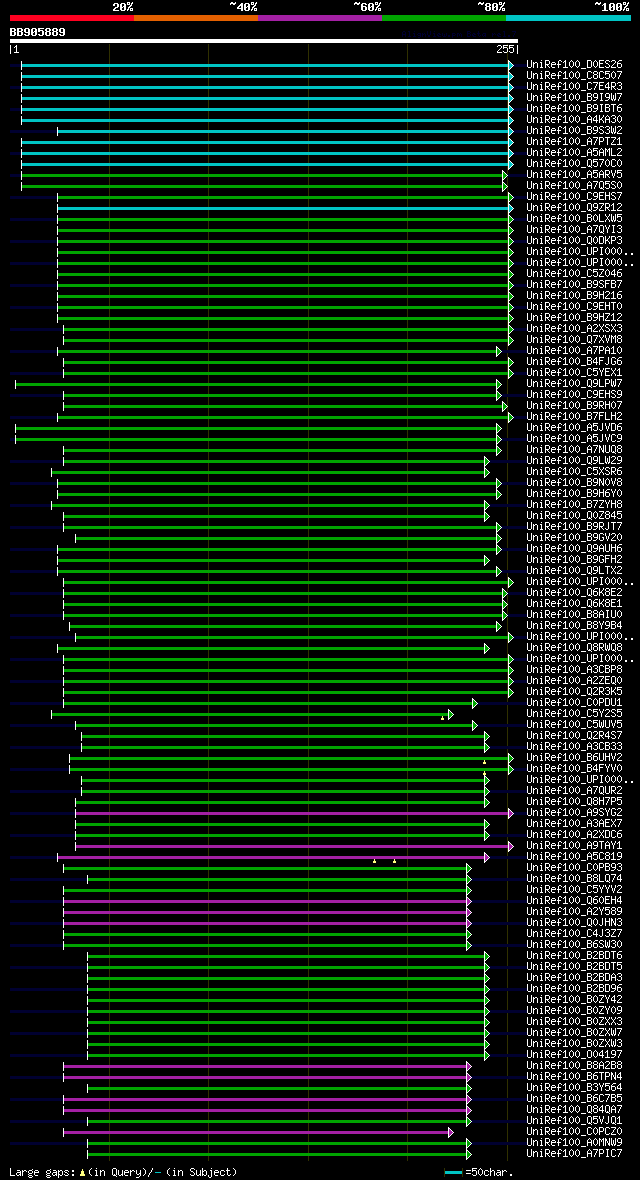This screenshot has width=640, height=1180.
Task: Click label UniRef100_A5JVC9
Action: coord(574,438)
